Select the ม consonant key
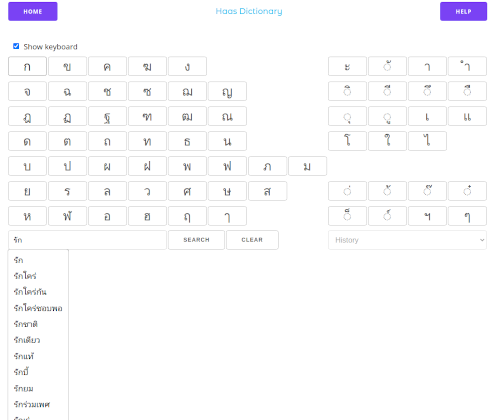 [307, 166]
